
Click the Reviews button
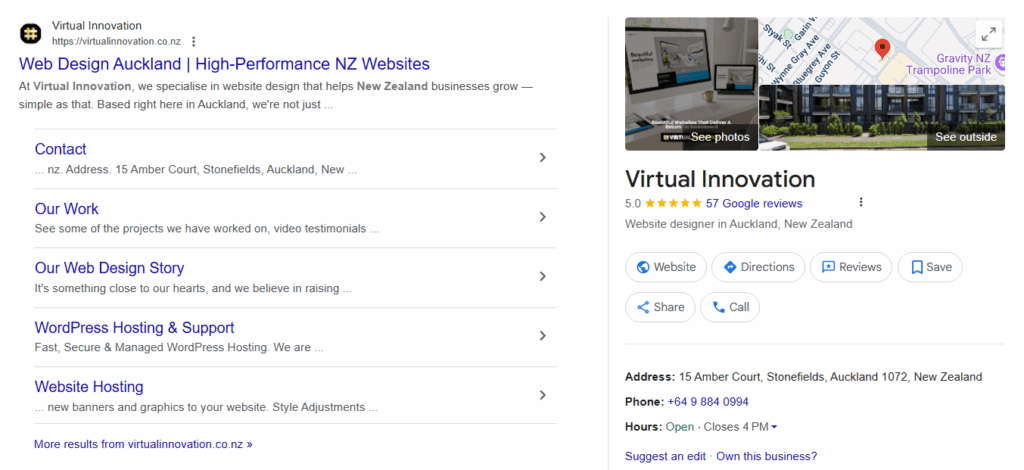851,267
